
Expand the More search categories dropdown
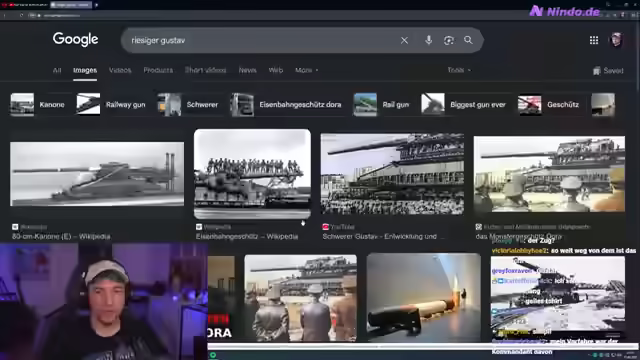[x=307, y=70]
